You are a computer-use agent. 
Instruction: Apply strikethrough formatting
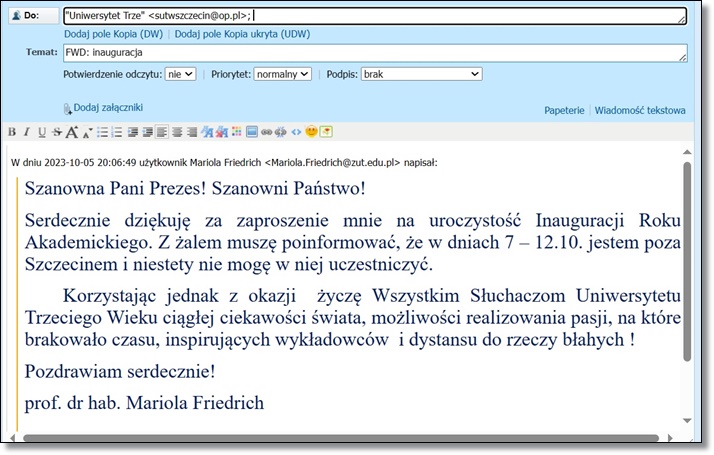click(x=57, y=132)
